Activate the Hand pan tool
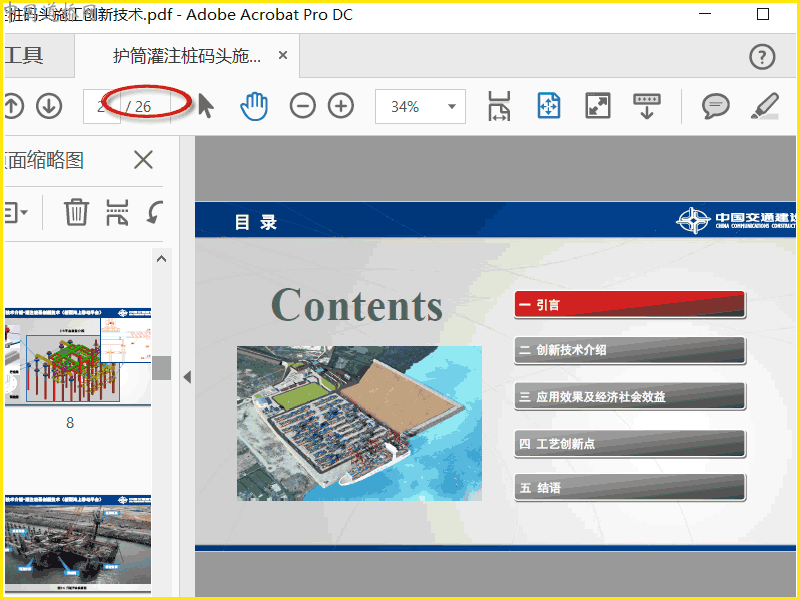800x600 pixels. tap(254, 106)
